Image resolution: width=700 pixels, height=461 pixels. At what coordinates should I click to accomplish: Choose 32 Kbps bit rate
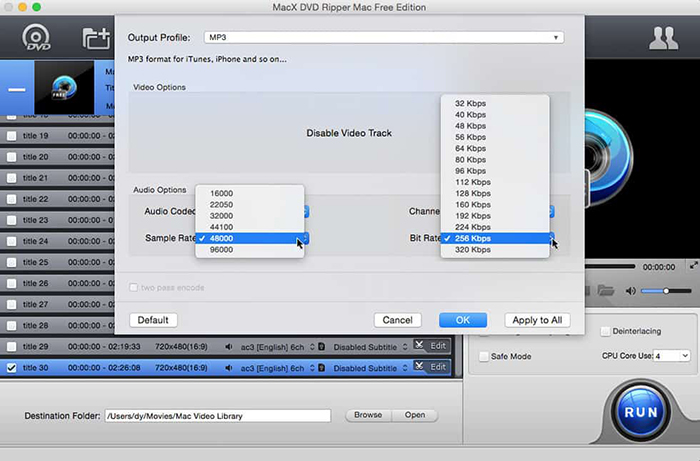(495, 103)
